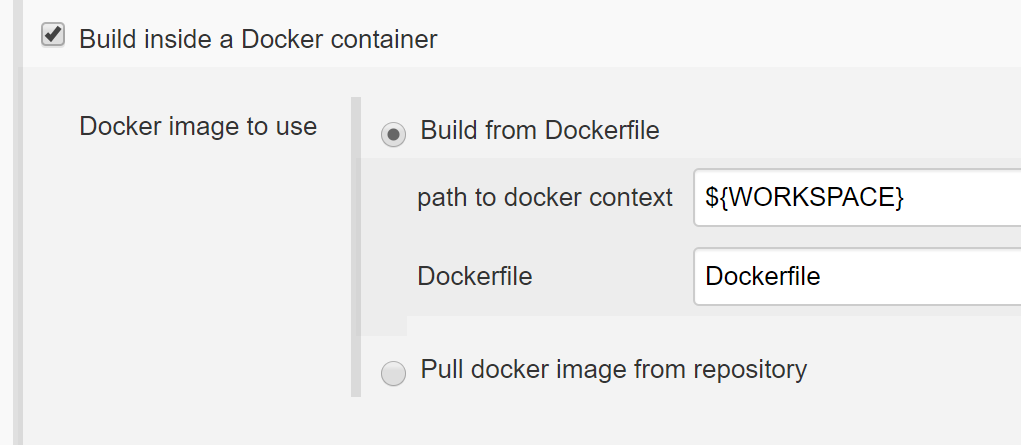
Task: Click the word "context" in the path label
Action: coord(633,198)
